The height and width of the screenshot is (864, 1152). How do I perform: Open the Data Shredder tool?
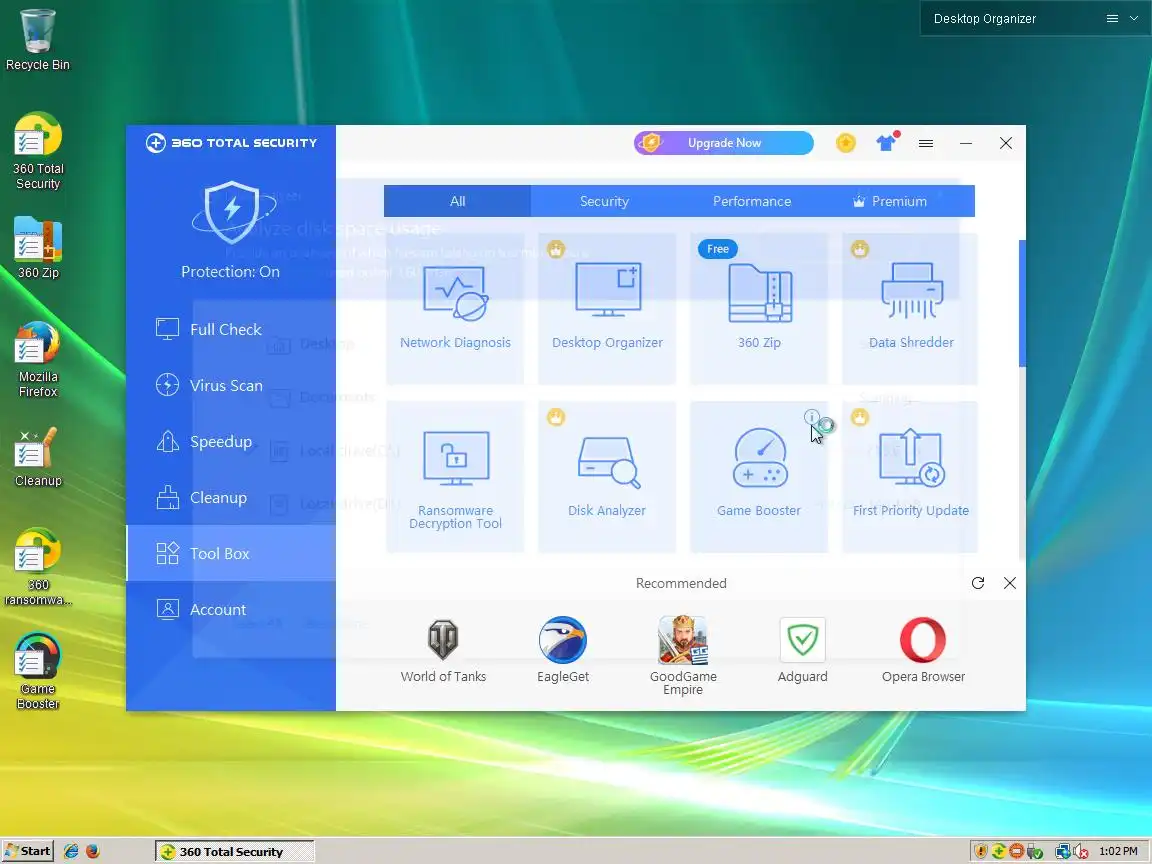910,309
